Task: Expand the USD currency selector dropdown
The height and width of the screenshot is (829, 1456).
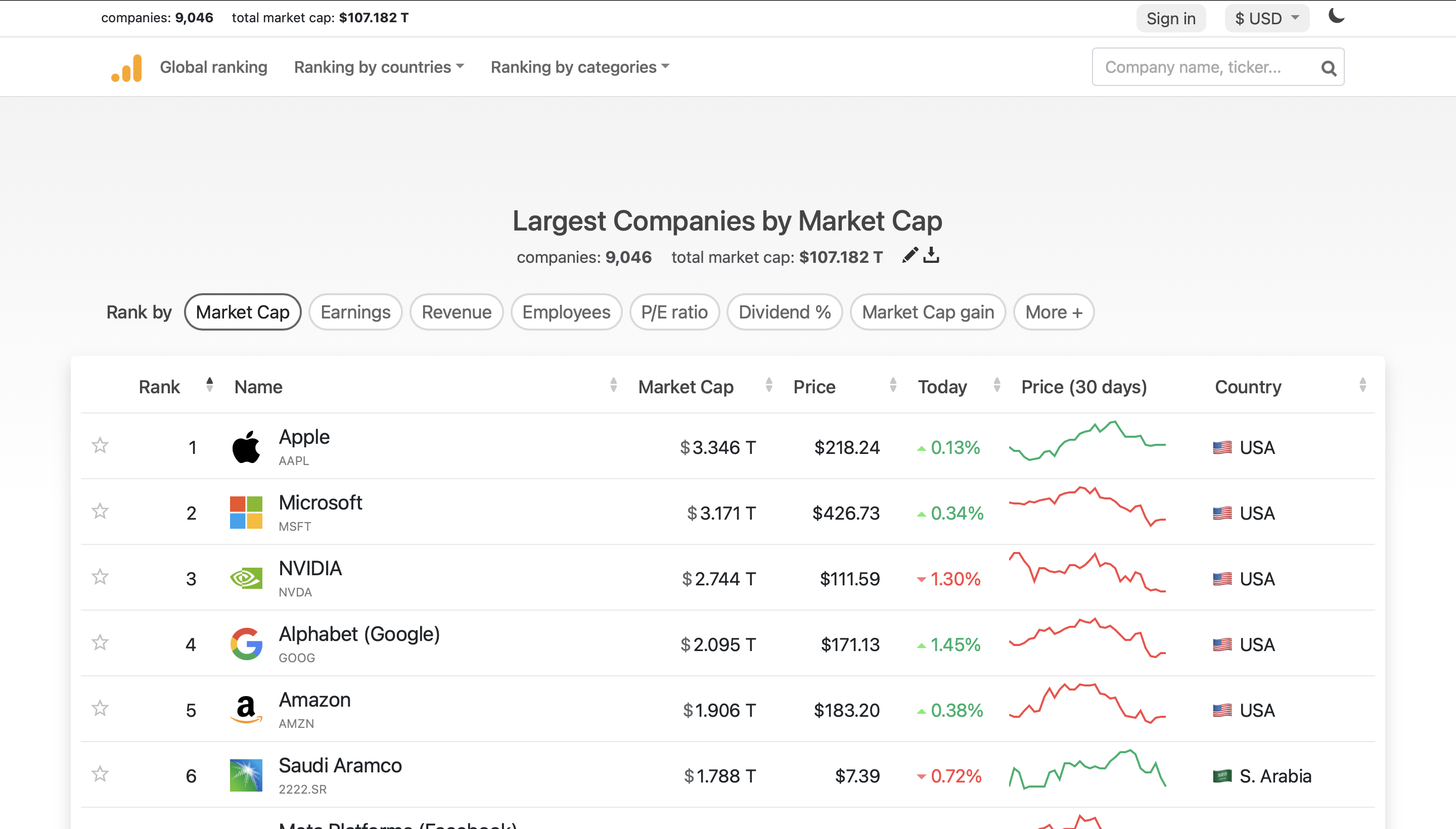Action: [1265, 17]
